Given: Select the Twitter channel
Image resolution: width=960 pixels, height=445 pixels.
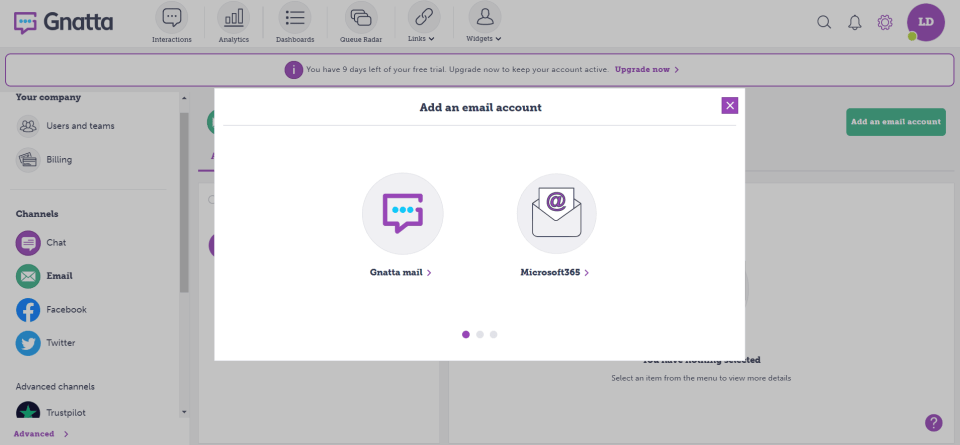Looking at the screenshot, I should pos(61,343).
